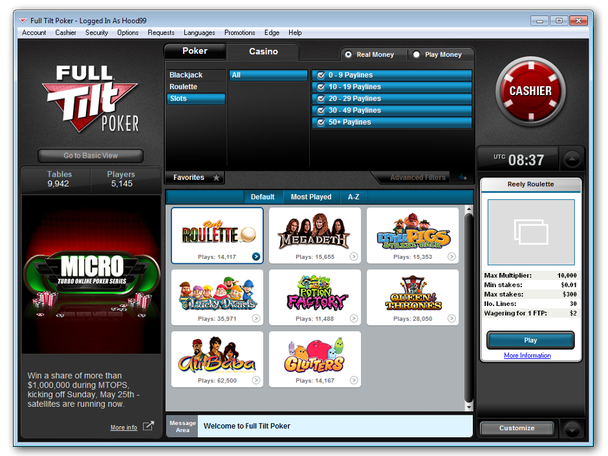Select the Ali Baba game thumbnail
The height and width of the screenshot is (456, 608).
(x=217, y=359)
